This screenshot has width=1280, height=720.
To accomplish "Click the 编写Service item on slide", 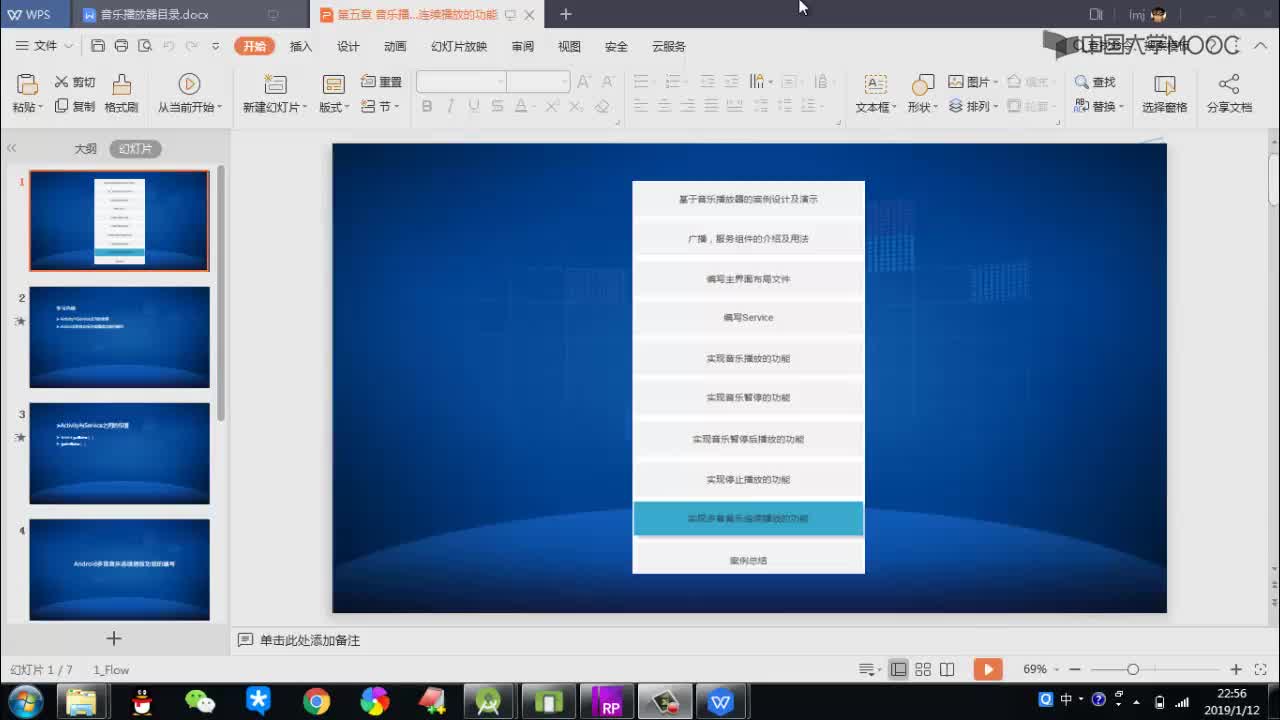I will (x=748, y=318).
